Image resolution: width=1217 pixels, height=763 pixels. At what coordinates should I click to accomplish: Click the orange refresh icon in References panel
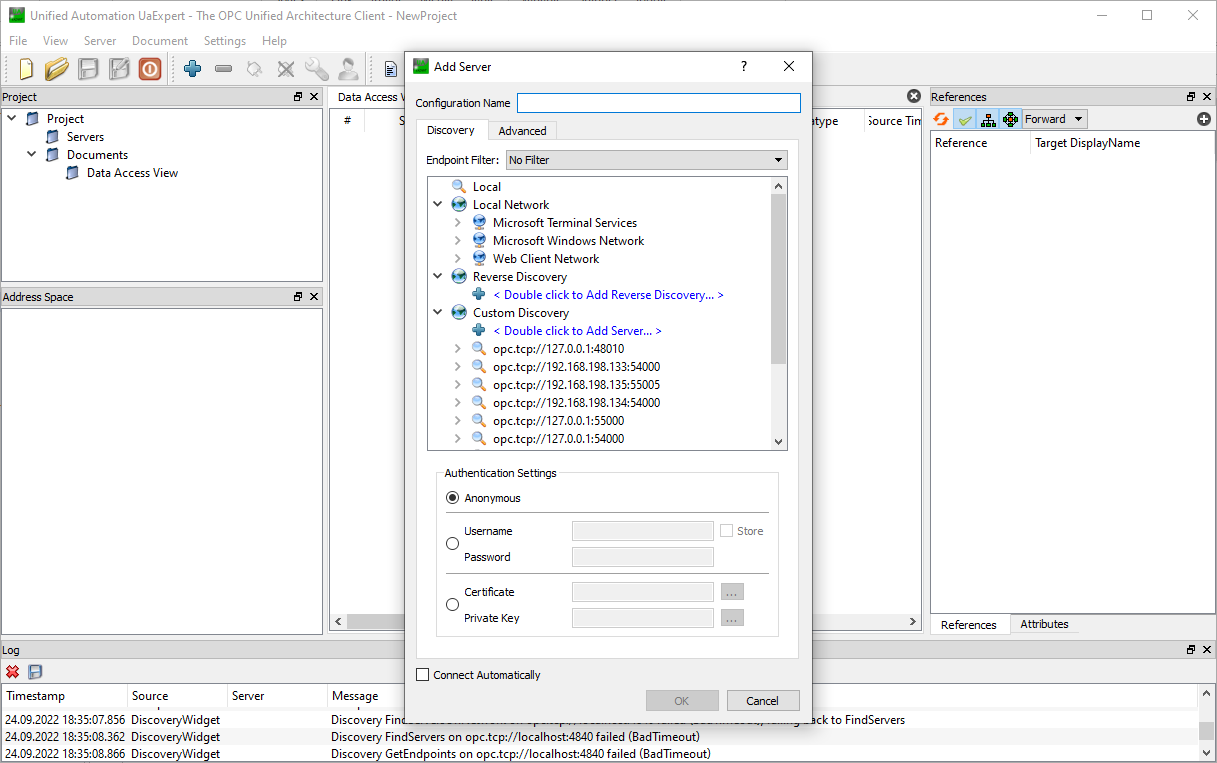[941, 119]
